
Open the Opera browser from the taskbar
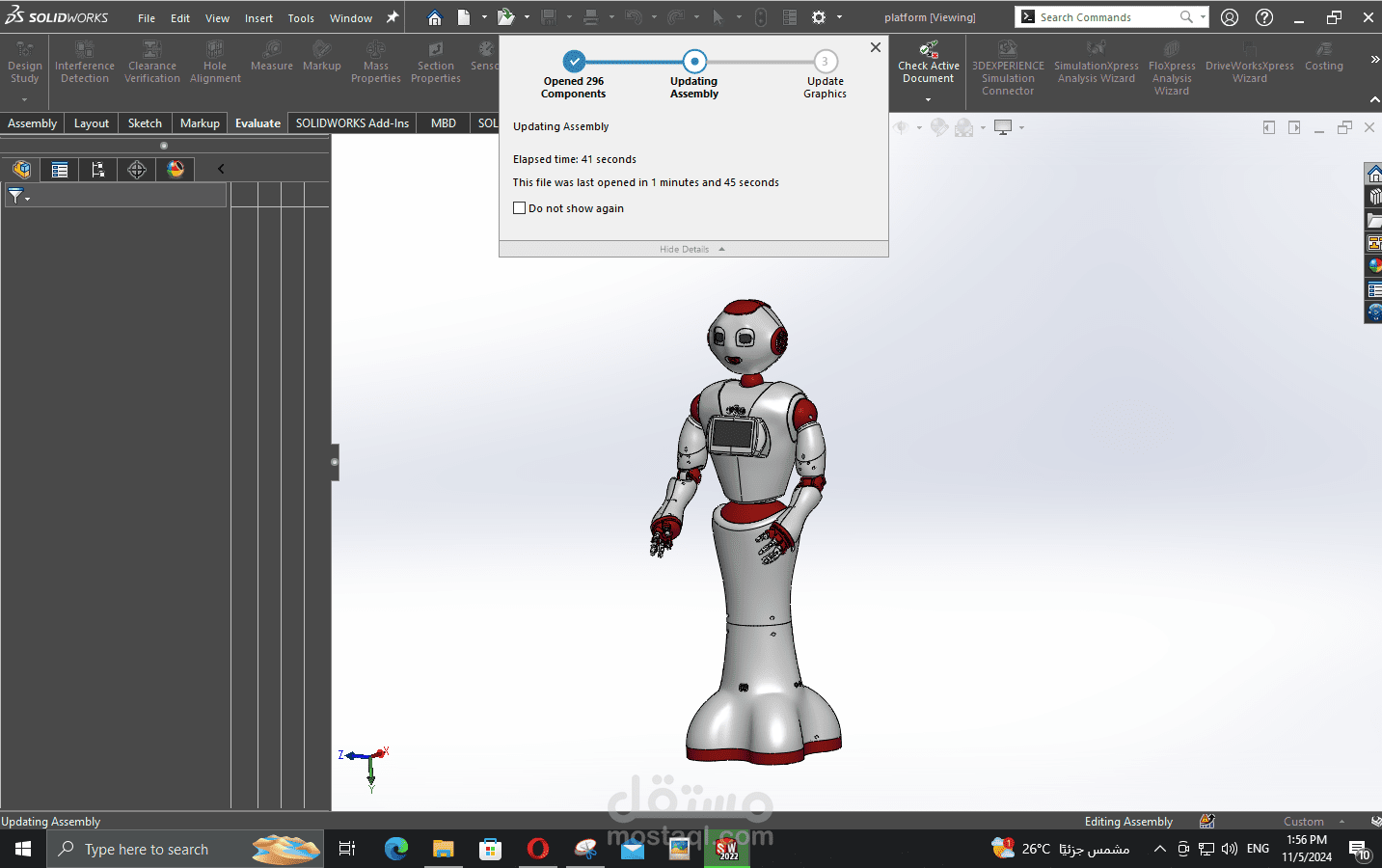pos(538,849)
